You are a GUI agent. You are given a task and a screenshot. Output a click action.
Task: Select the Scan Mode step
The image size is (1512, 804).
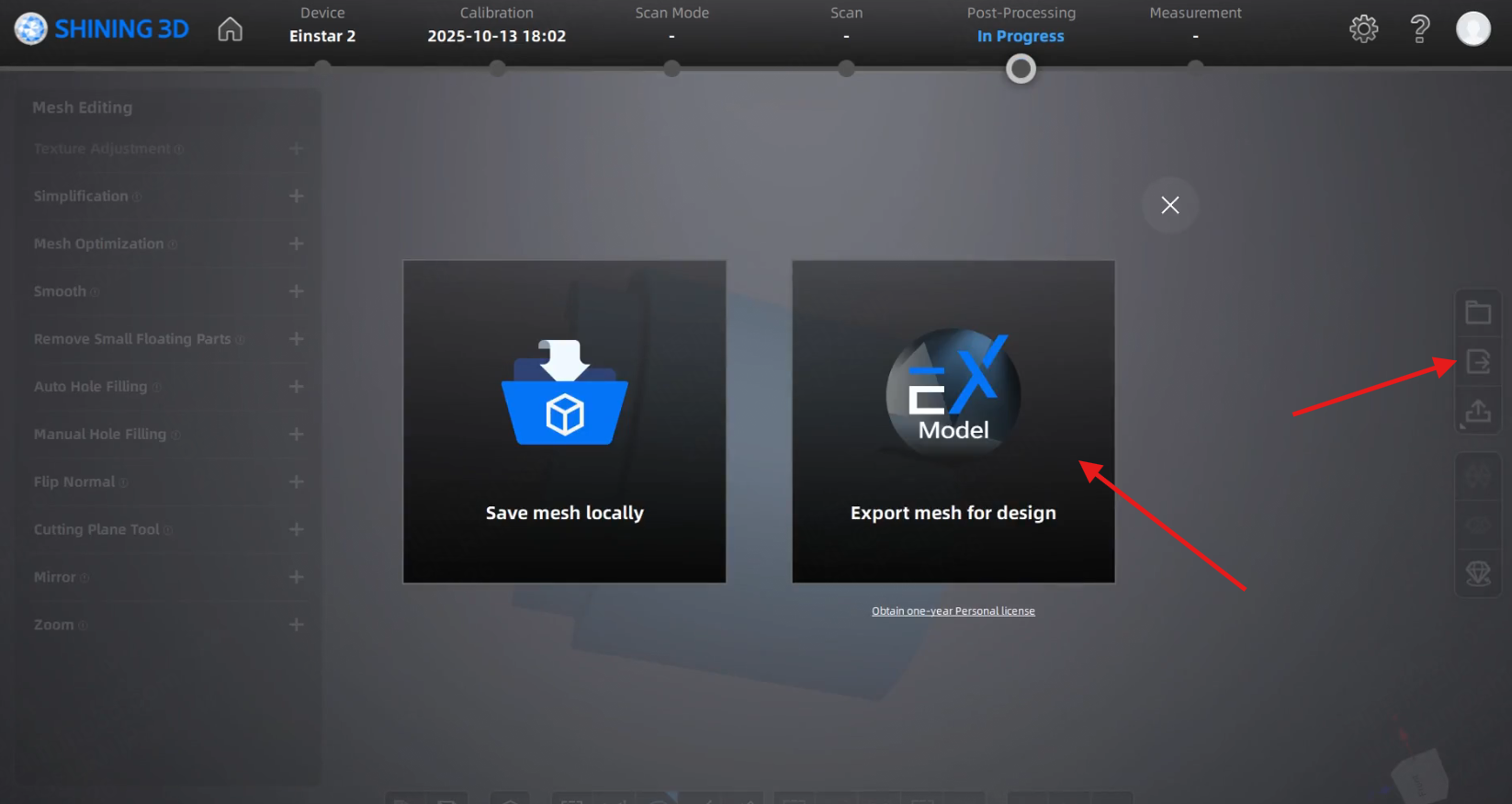(x=671, y=25)
